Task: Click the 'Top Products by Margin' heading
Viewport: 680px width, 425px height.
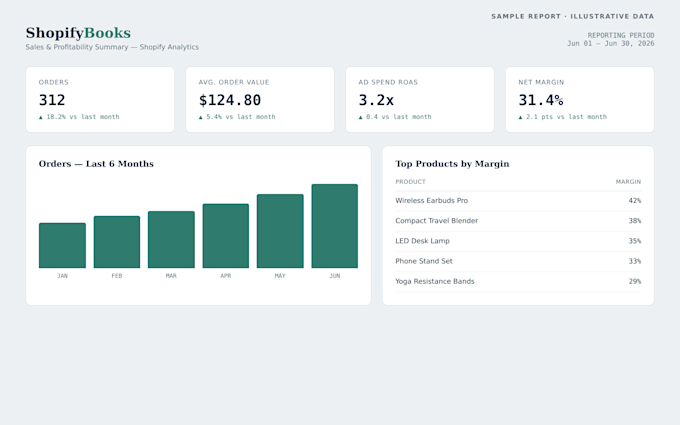Action: [452, 163]
